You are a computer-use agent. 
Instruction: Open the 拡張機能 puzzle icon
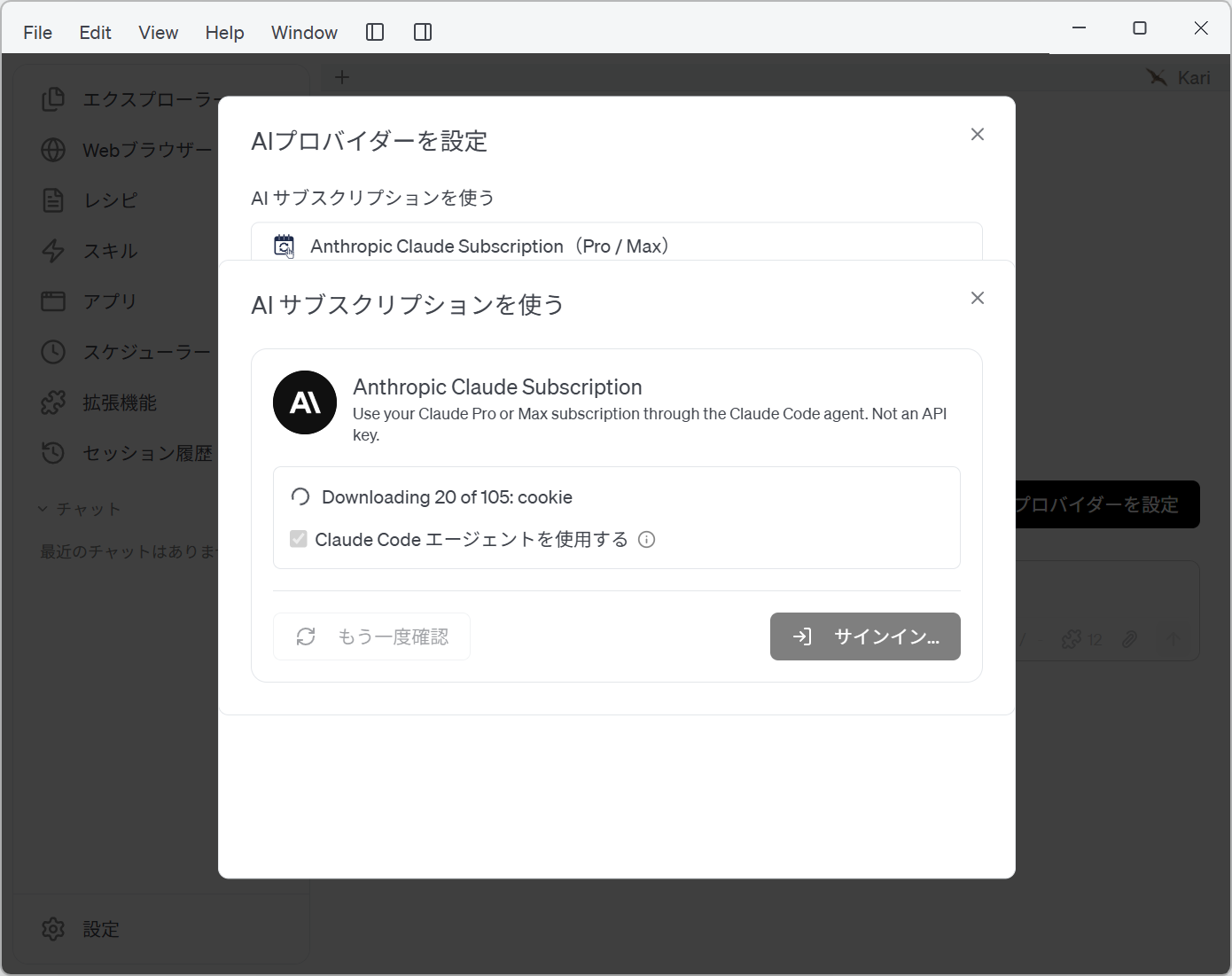(53, 402)
